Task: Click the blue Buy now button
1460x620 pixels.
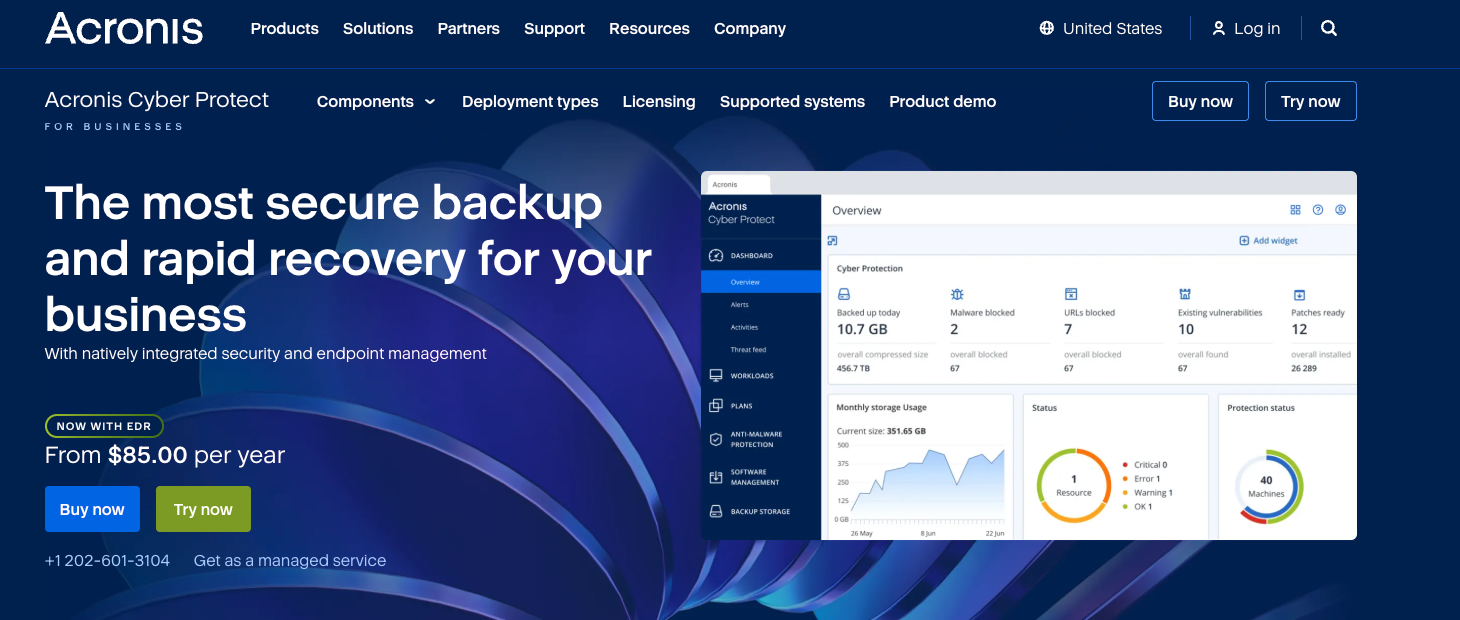Action: point(92,509)
